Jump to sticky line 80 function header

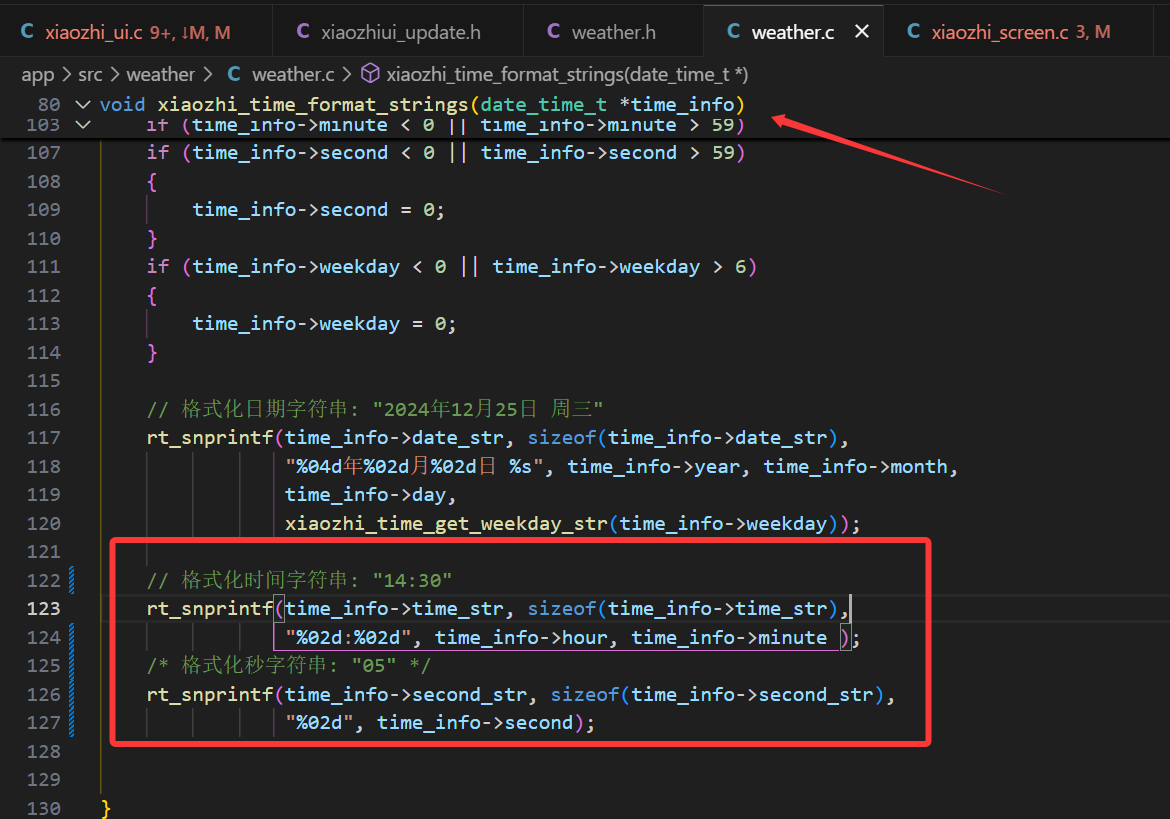[x=422, y=104]
